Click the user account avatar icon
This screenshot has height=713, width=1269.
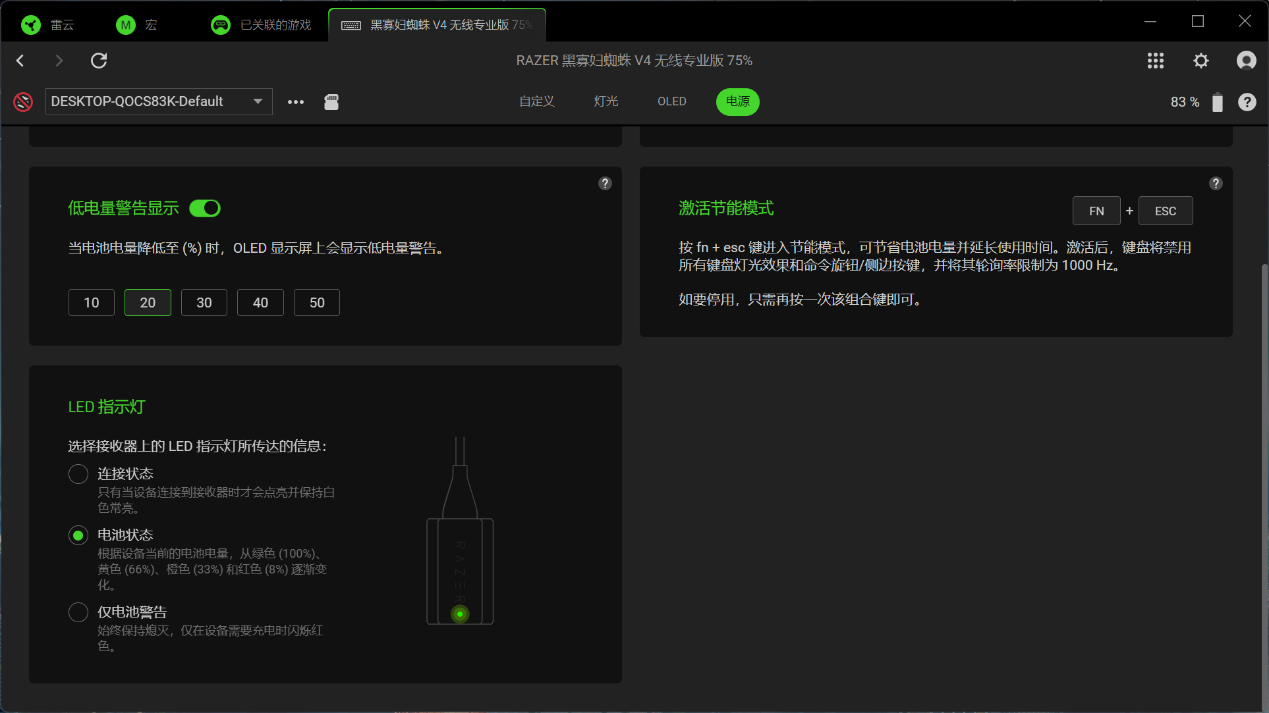pyautogui.click(x=1246, y=61)
